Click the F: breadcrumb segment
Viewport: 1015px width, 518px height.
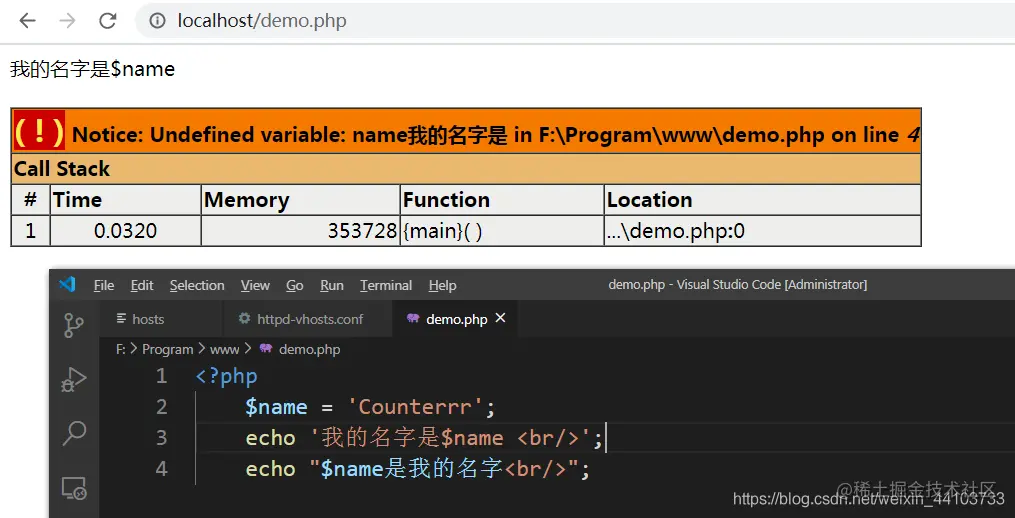pos(120,350)
